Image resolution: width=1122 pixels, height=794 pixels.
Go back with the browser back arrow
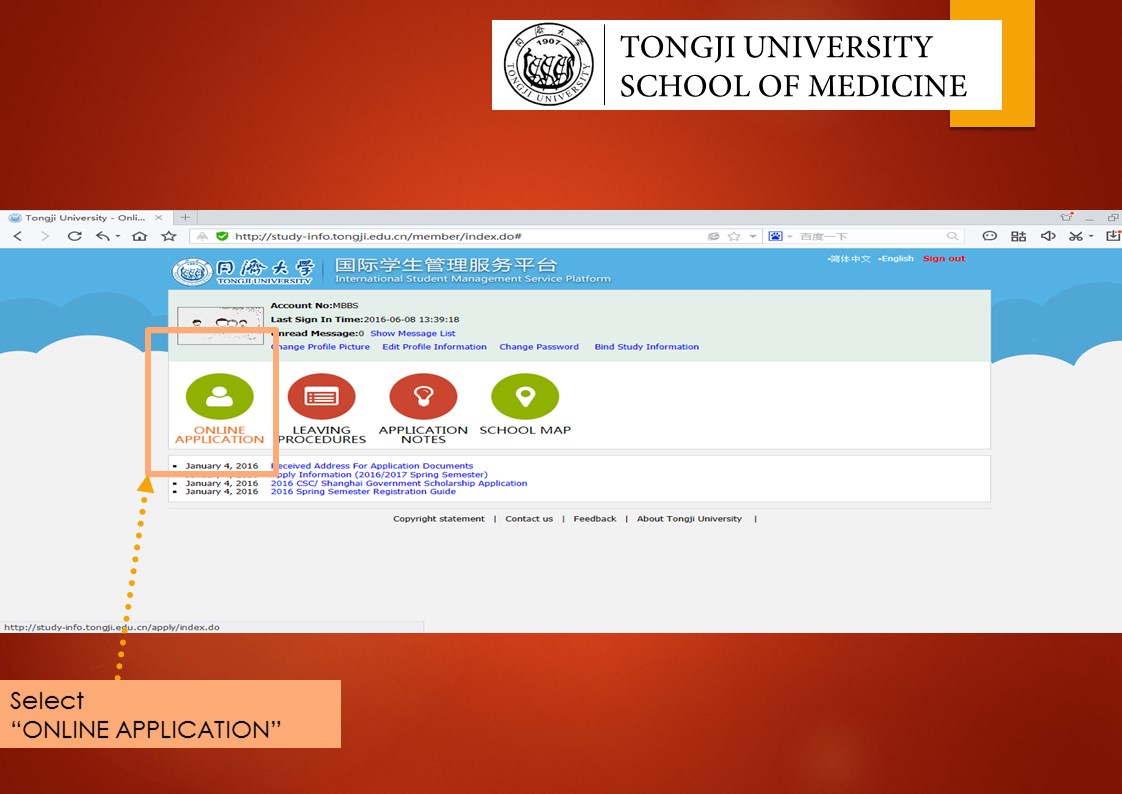pyautogui.click(x=18, y=236)
